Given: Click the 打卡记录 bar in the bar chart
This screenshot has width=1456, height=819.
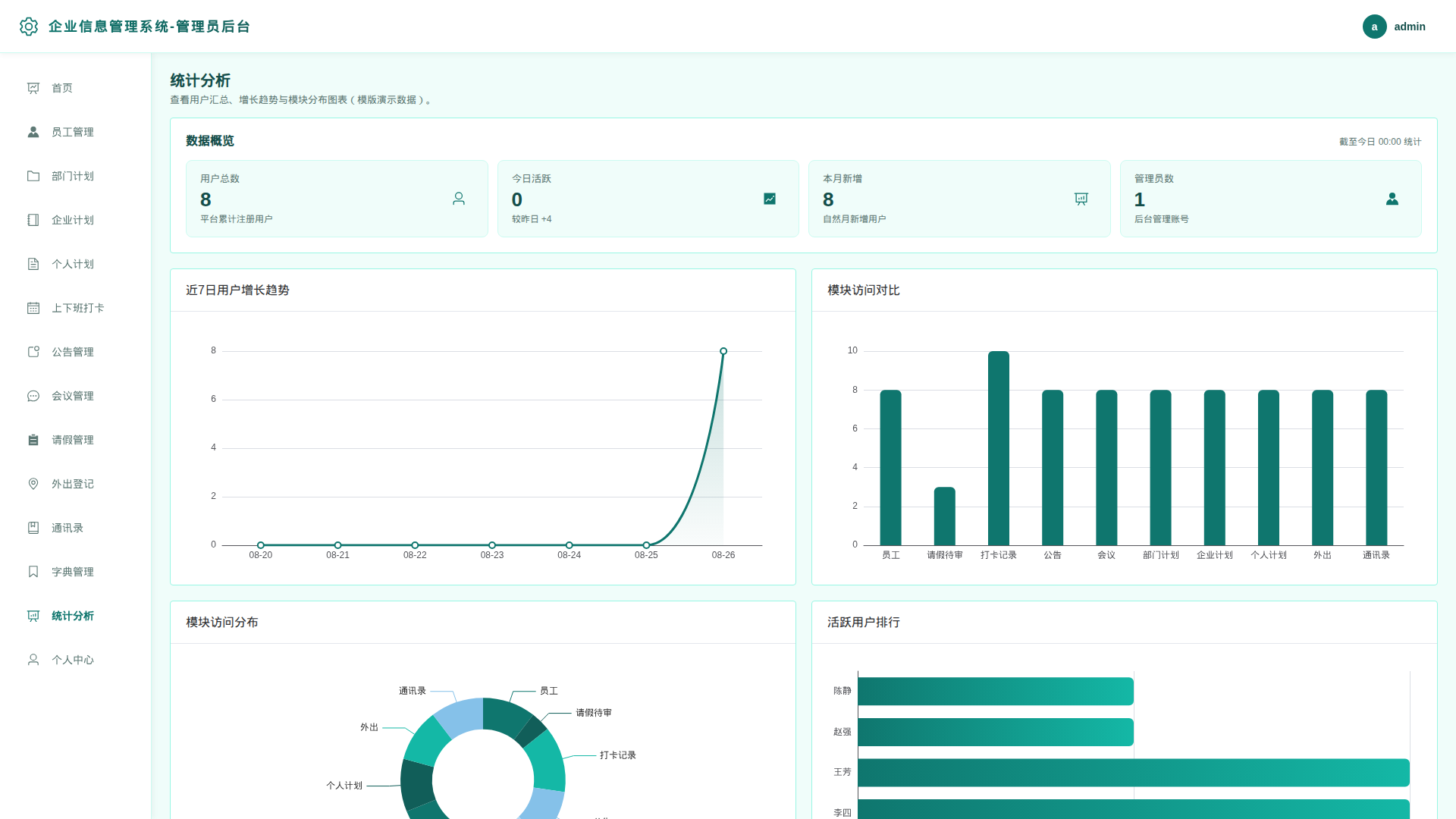Looking at the screenshot, I should 999,448.
